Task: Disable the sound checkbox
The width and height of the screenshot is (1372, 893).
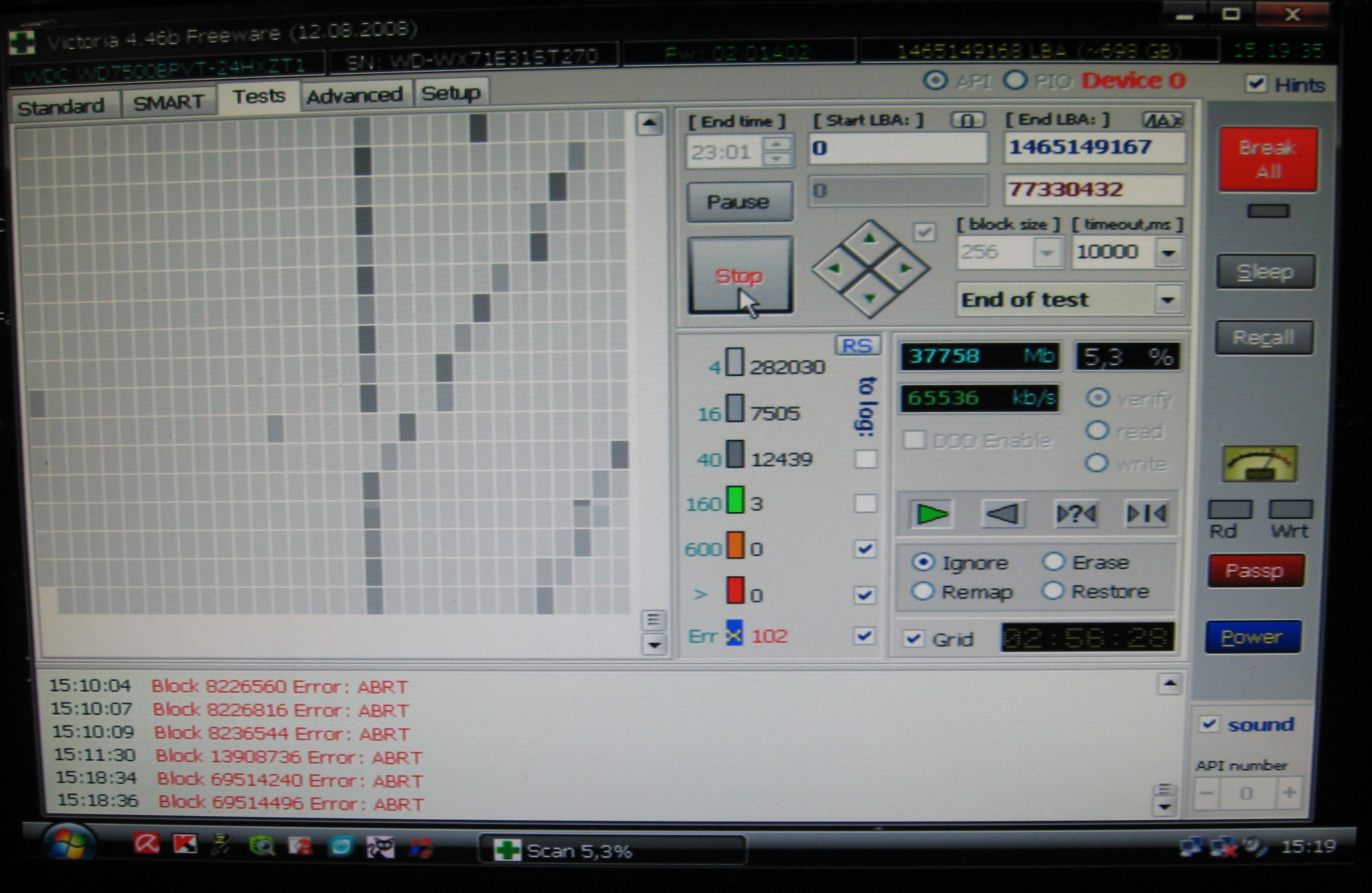Action: click(x=1209, y=724)
